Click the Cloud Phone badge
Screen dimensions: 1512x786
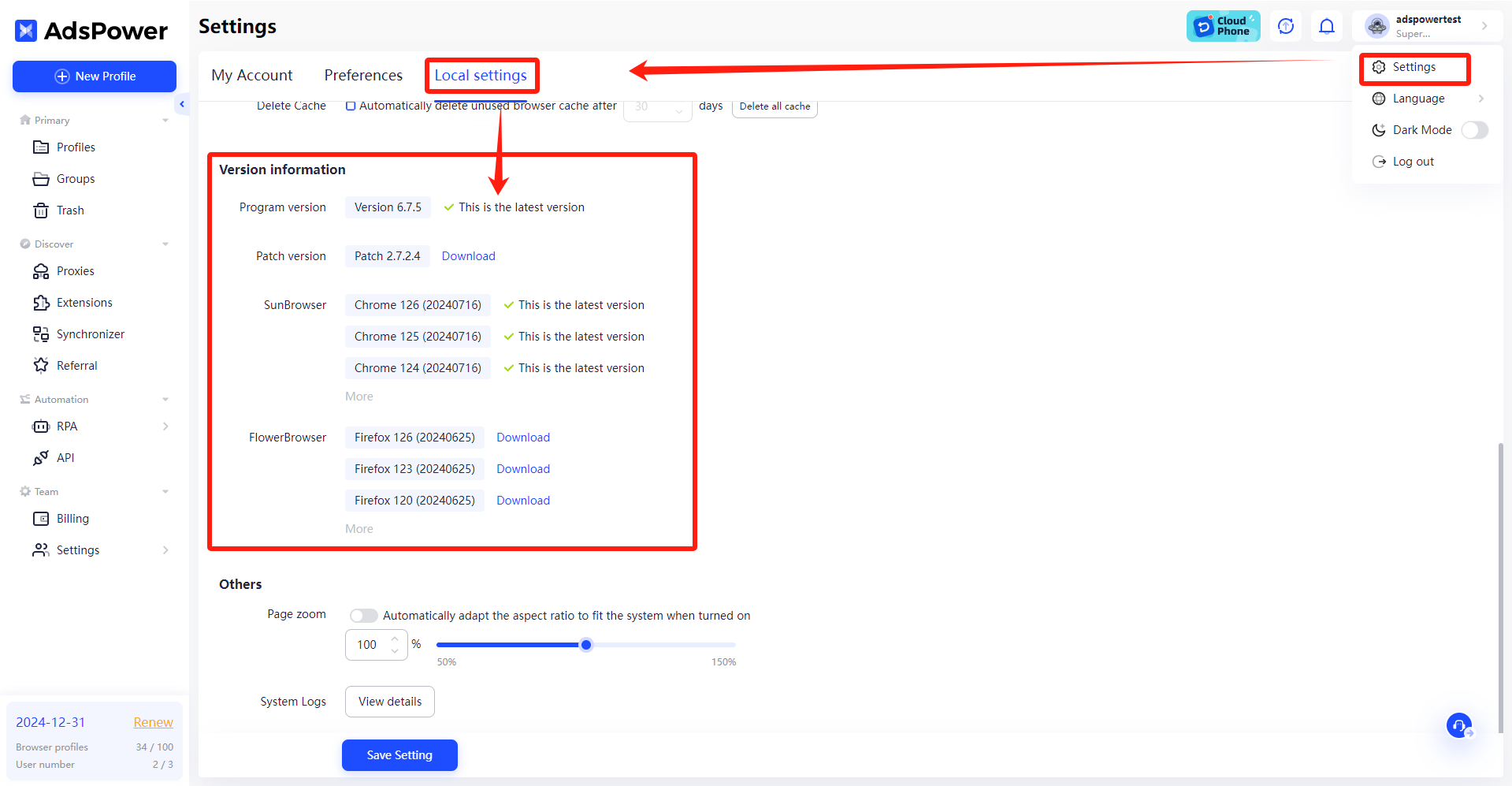(1223, 26)
